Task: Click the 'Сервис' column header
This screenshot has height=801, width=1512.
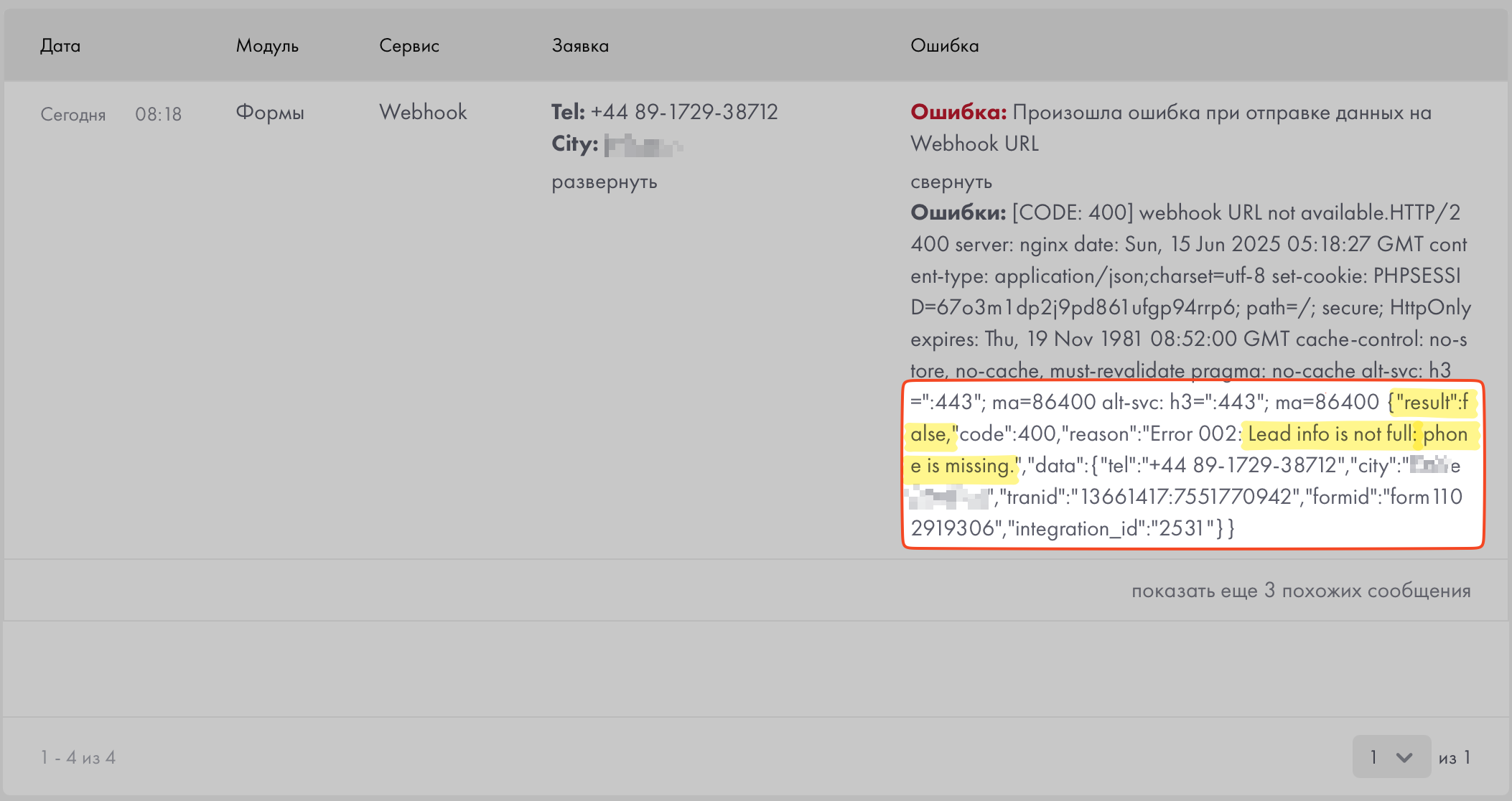Action: pos(409,46)
